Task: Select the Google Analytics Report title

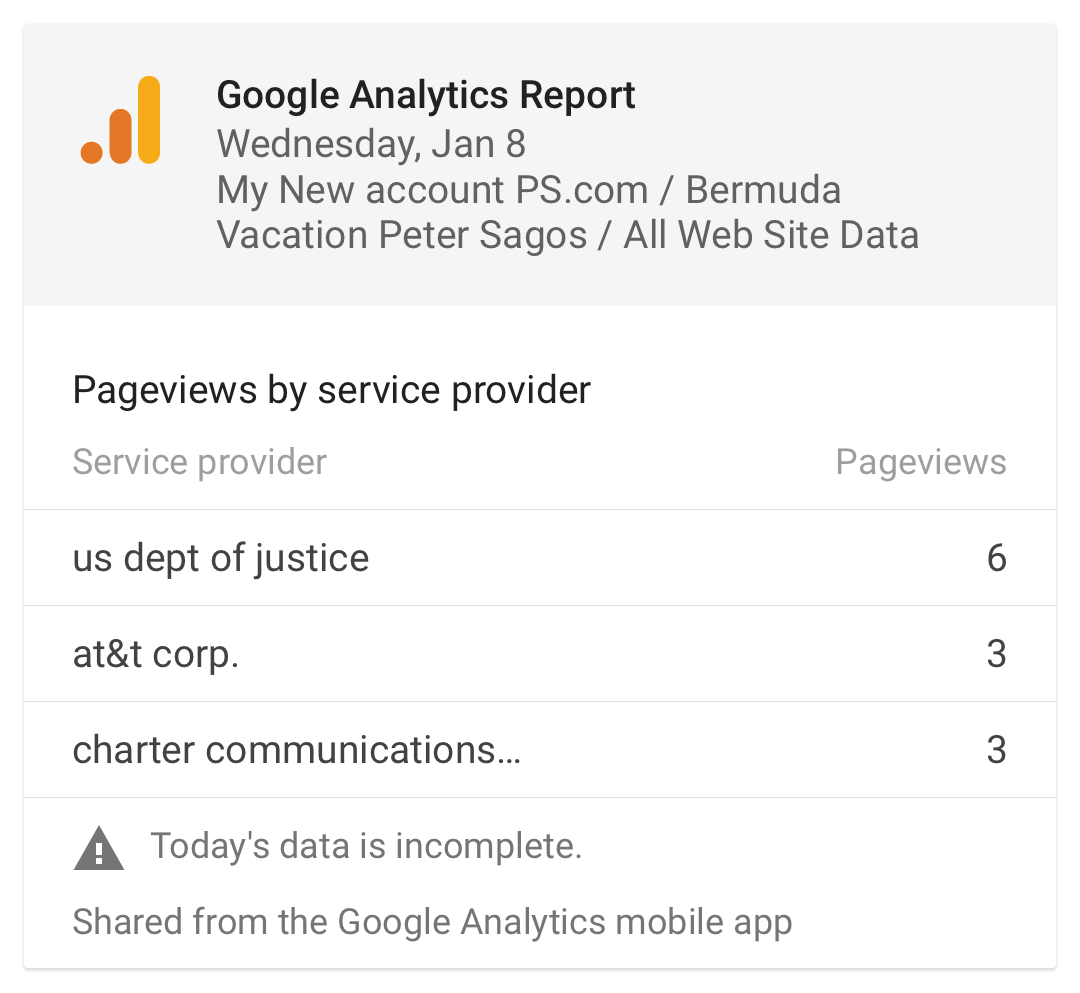Action: pyautogui.click(x=426, y=95)
